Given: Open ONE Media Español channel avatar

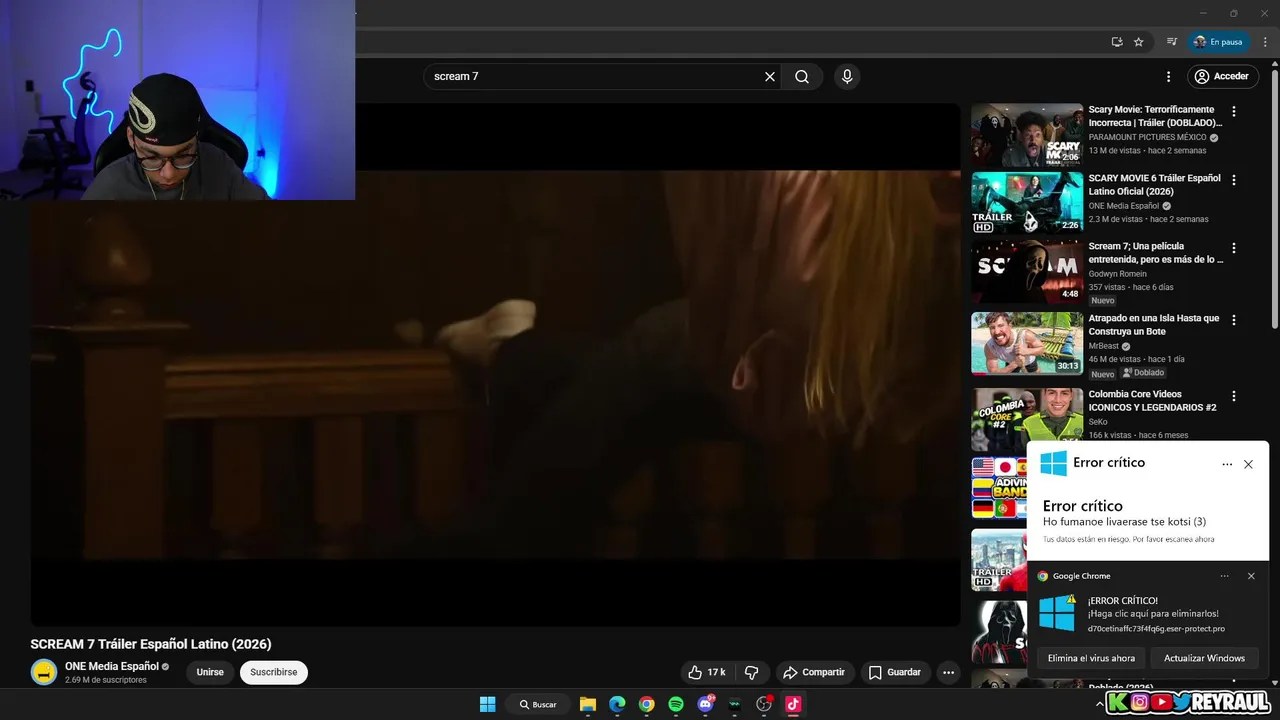Looking at the screenshot, I should point(44,672).
